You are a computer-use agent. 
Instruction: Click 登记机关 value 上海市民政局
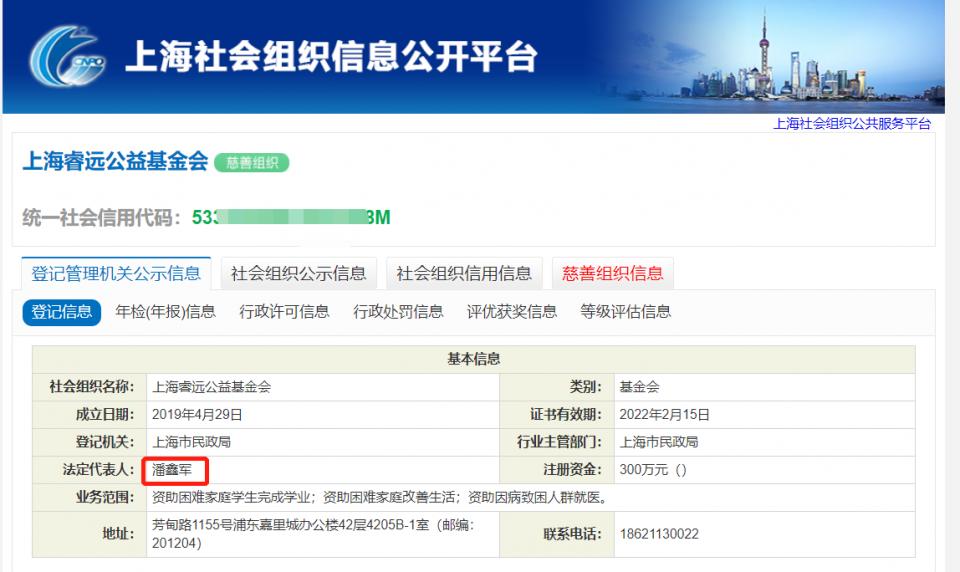tap(191, 442)
